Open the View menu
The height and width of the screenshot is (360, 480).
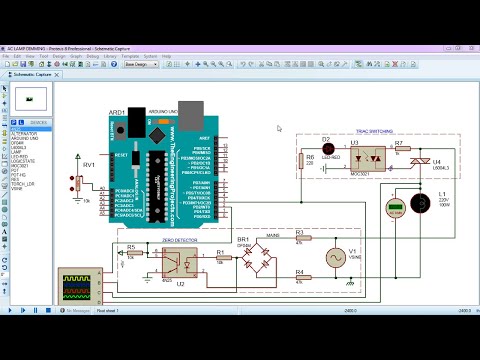pos(30,56)
